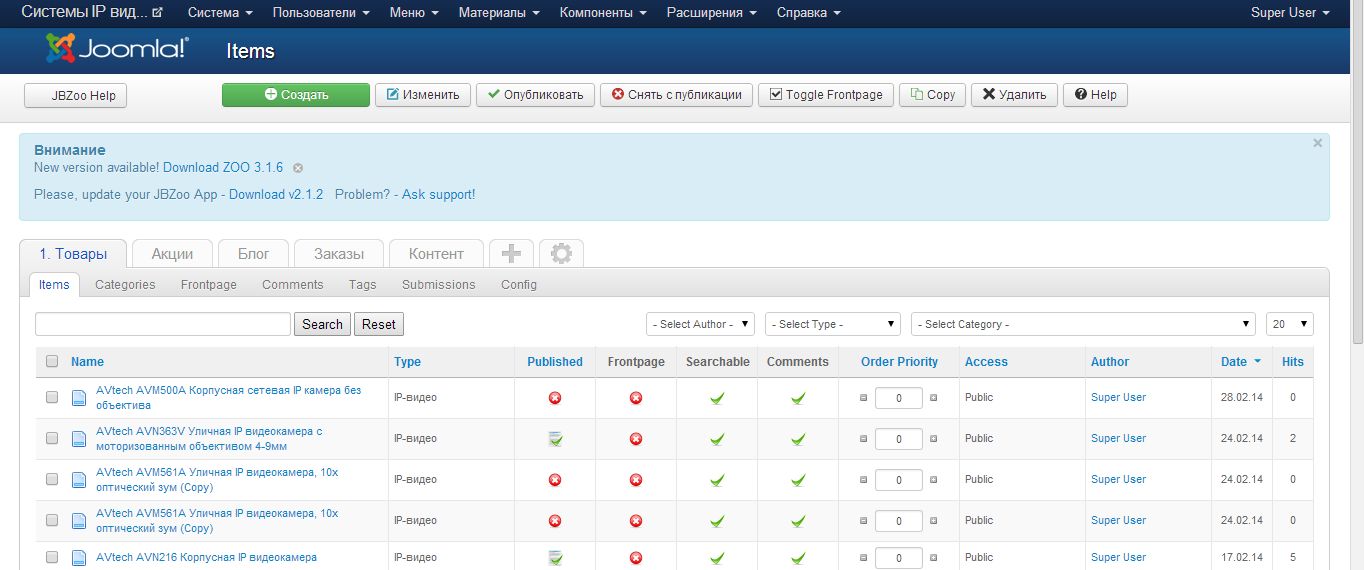Select checkbox for AVtech AVN216 row
Screen dimensions: 1364x570
tap(52, 558)
